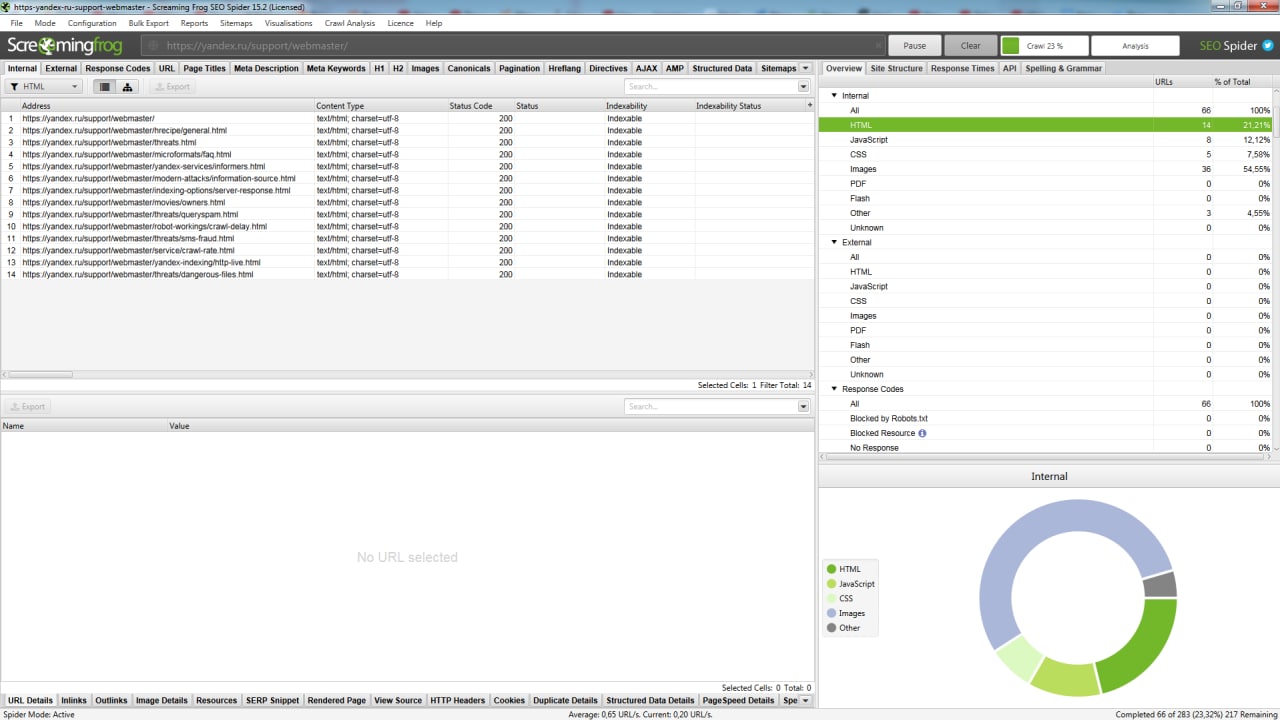
Task: Open the Bulk Export menu
Action: point(149,23)
